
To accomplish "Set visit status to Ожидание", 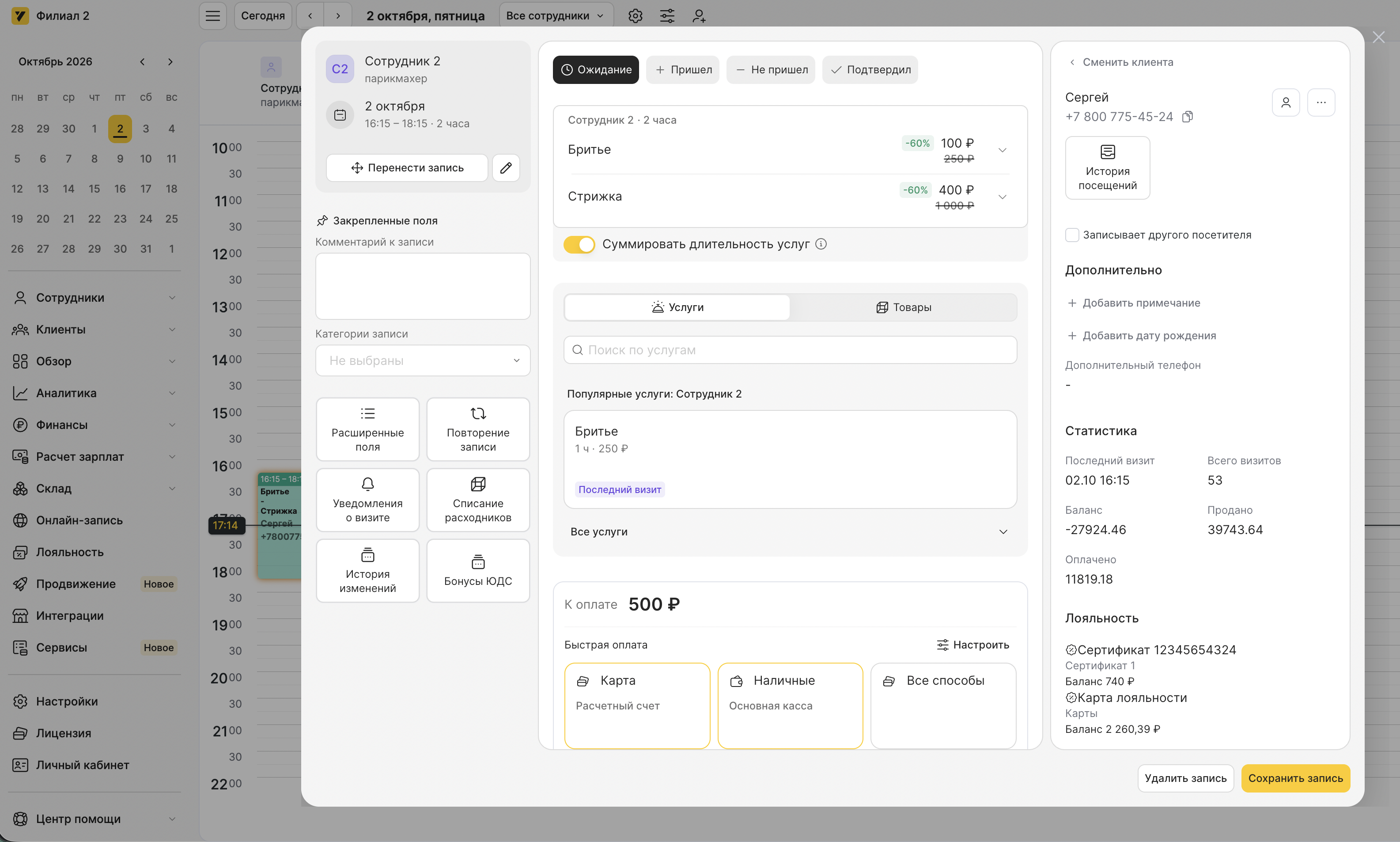I will (x=595, y=70).
